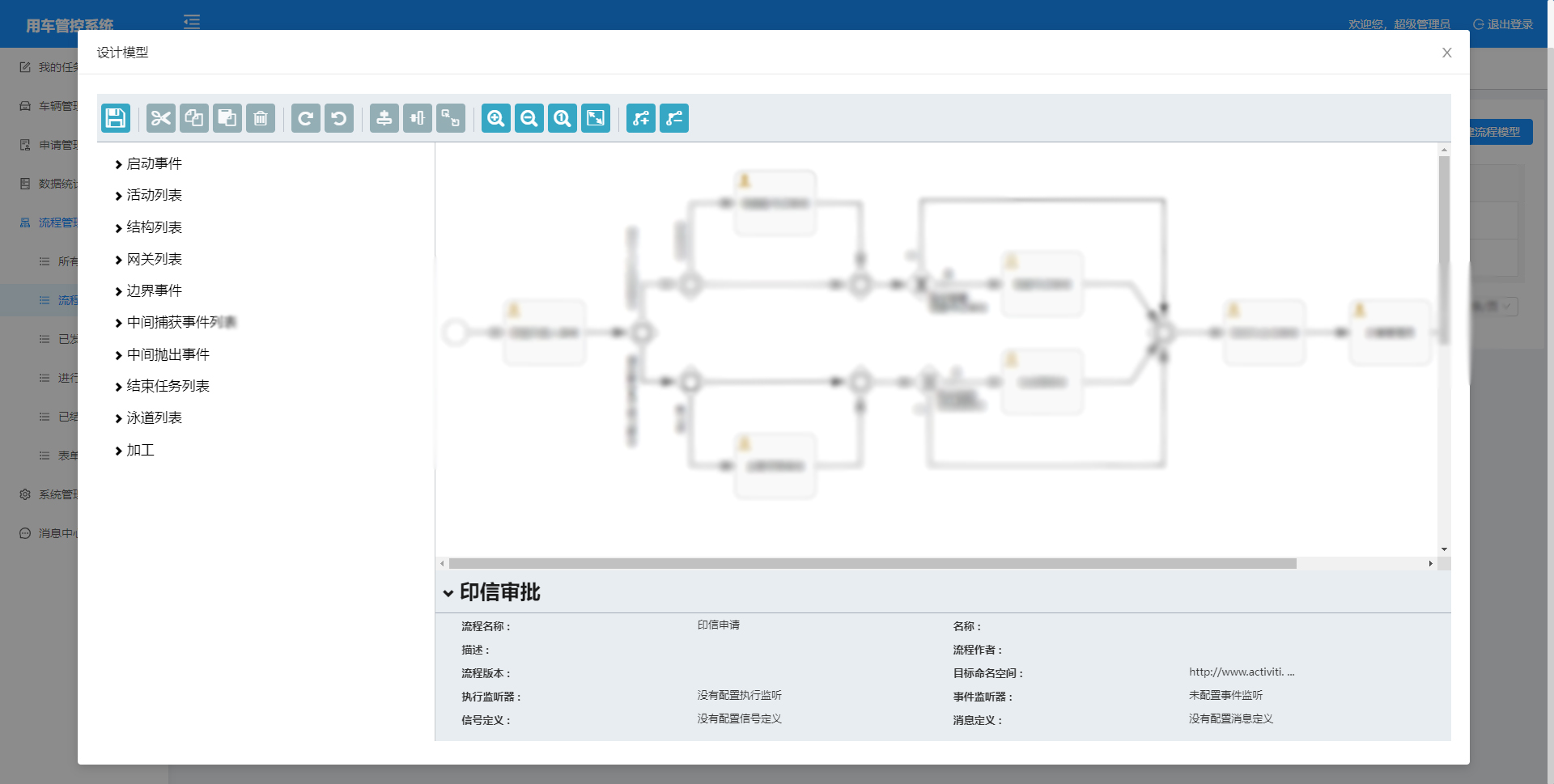
Task: Click the background sidebar 车辆管理 car icon
Action: (25, 106)
